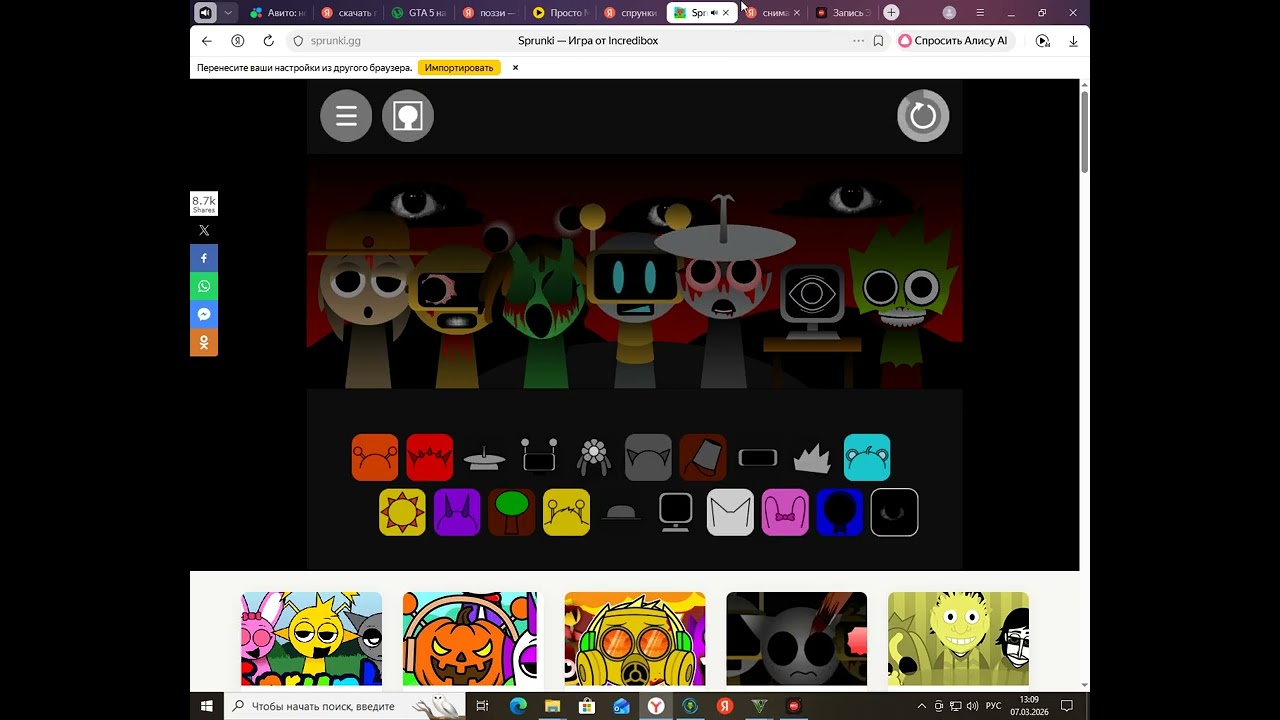The image size is (1280, 720).
Task: Open a new browser tab
Action: tap(891, 13)
